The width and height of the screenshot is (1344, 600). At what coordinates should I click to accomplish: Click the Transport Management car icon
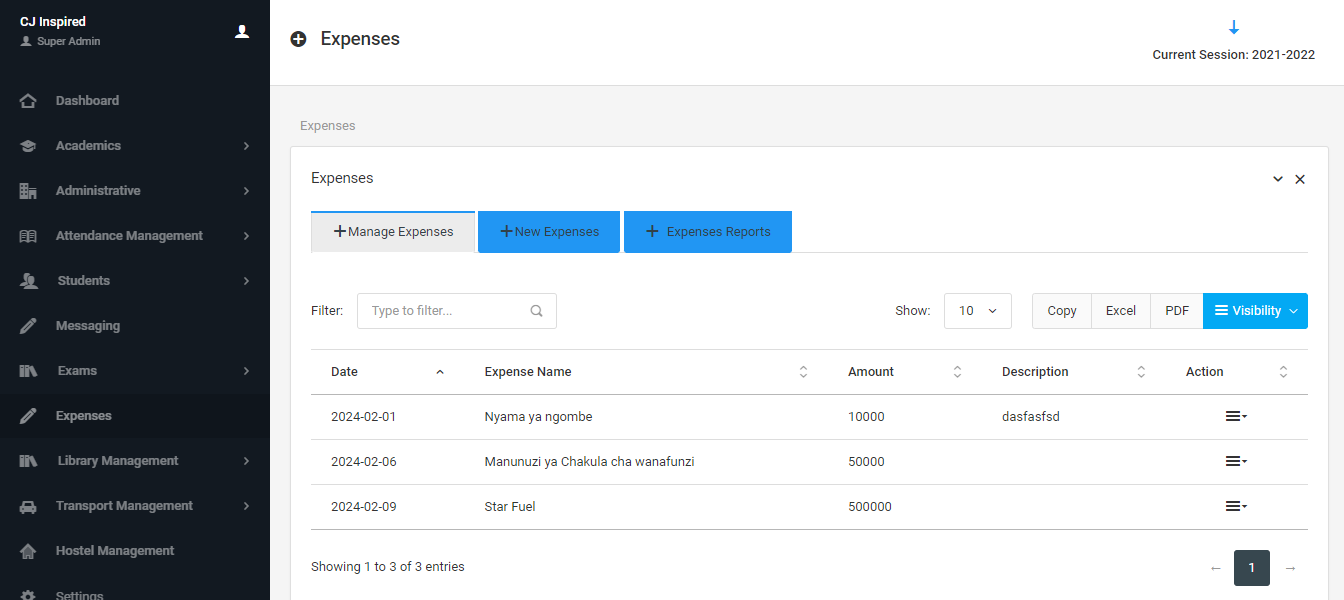tap(28, 506)
